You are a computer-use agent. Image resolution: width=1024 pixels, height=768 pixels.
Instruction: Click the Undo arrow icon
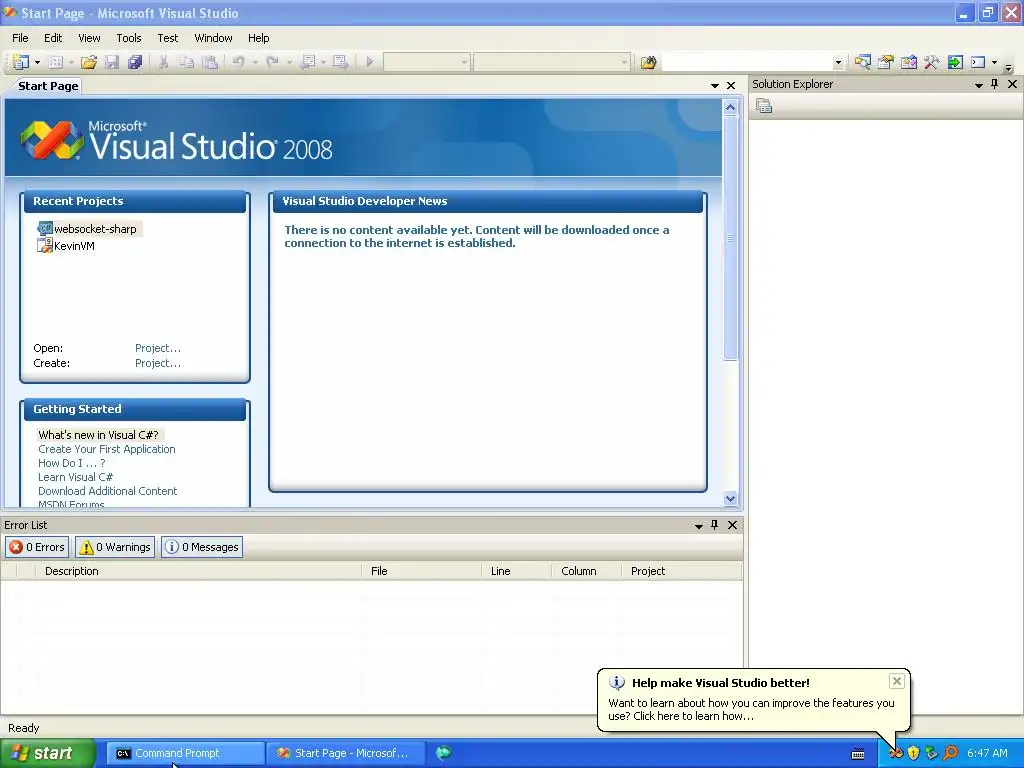coord(238,62)
